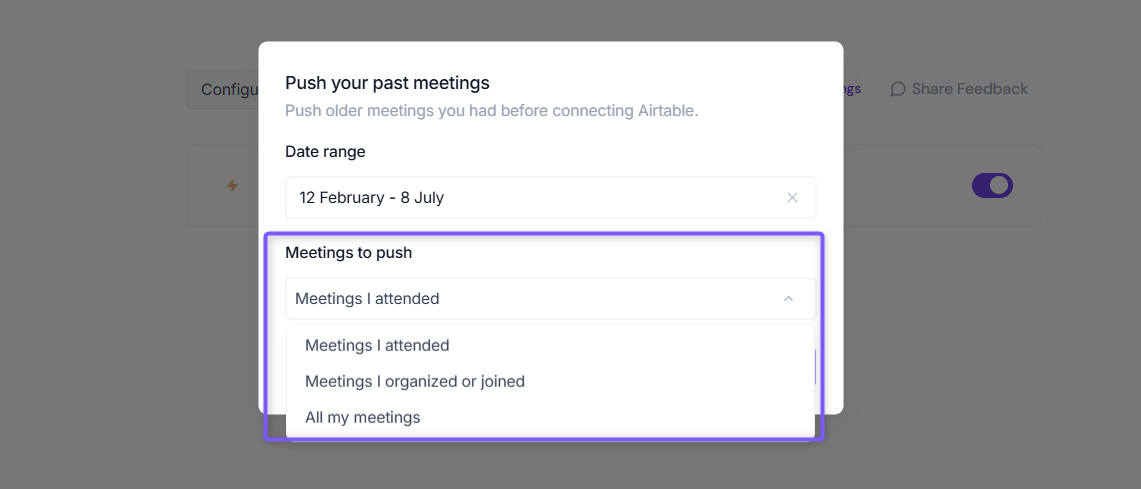
Task: Open the Share Feedback link
Action: coord(959,89)
